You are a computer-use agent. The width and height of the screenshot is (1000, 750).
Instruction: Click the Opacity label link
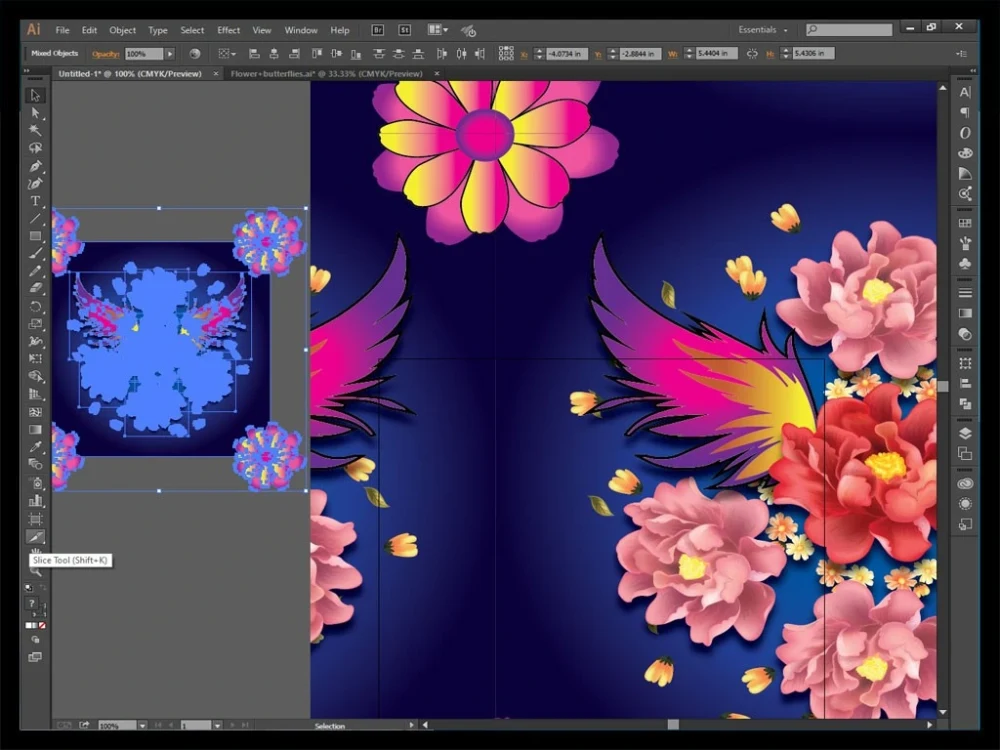click(105, 54)
